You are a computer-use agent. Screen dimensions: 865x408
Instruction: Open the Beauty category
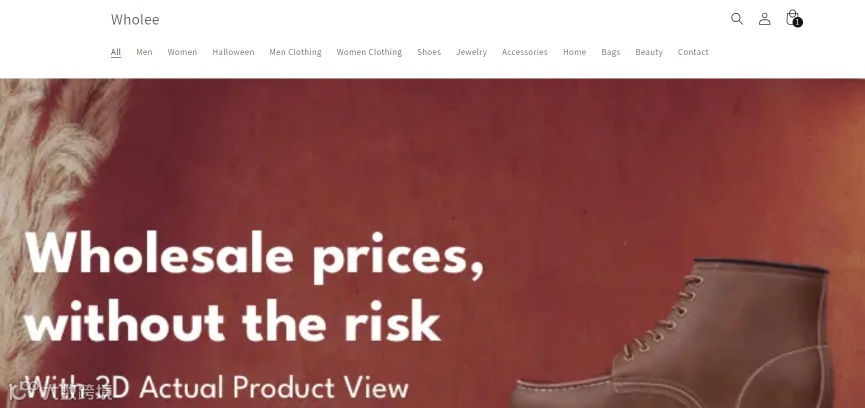649,52
